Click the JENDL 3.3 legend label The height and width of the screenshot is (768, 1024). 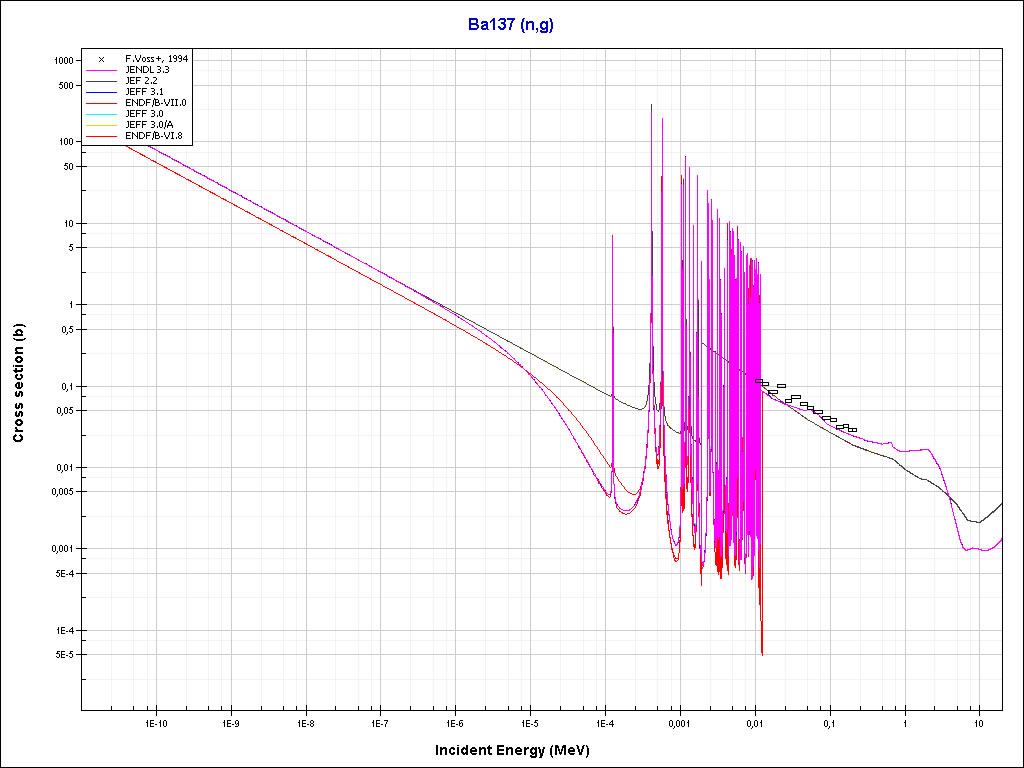tap(147, 70)
